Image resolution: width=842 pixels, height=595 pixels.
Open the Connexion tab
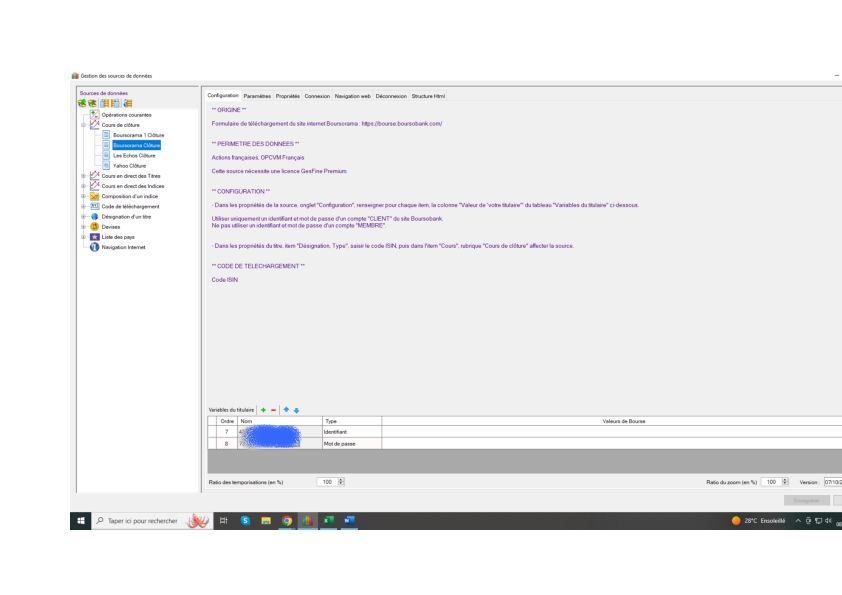pyautogui.click(x=317, y=96)
